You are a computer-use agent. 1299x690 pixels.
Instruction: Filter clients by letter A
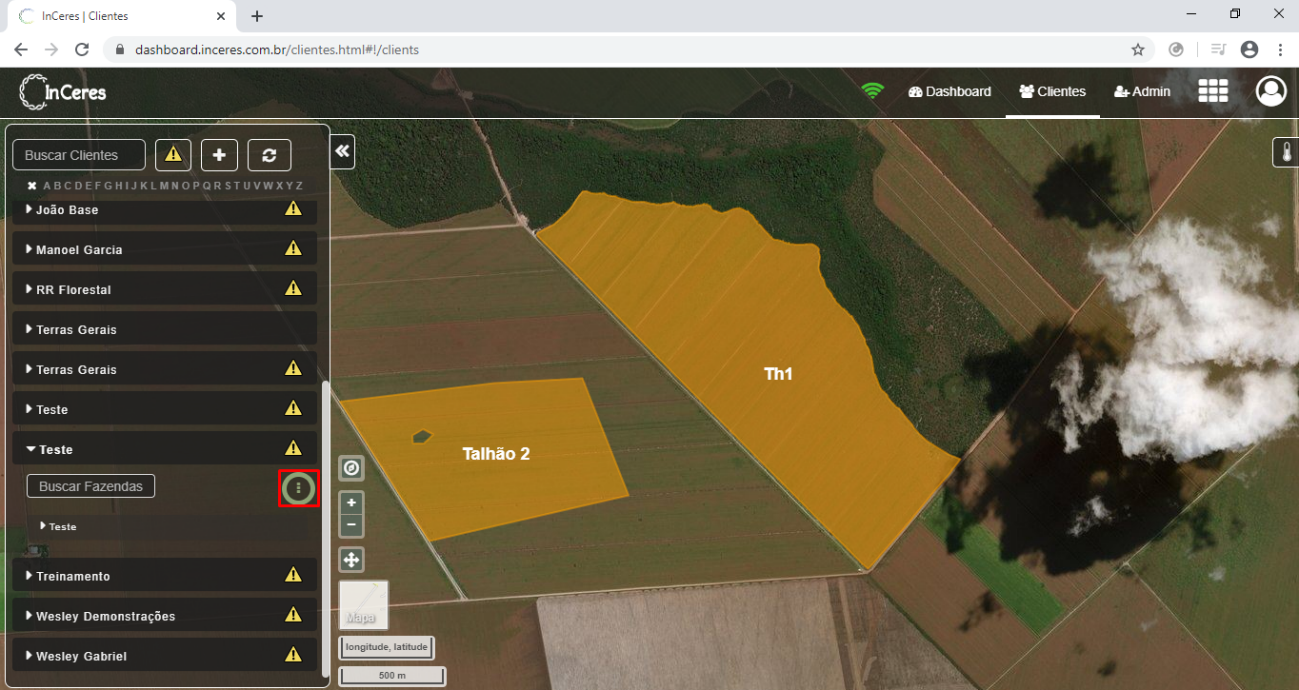click(x=46, y=186)
